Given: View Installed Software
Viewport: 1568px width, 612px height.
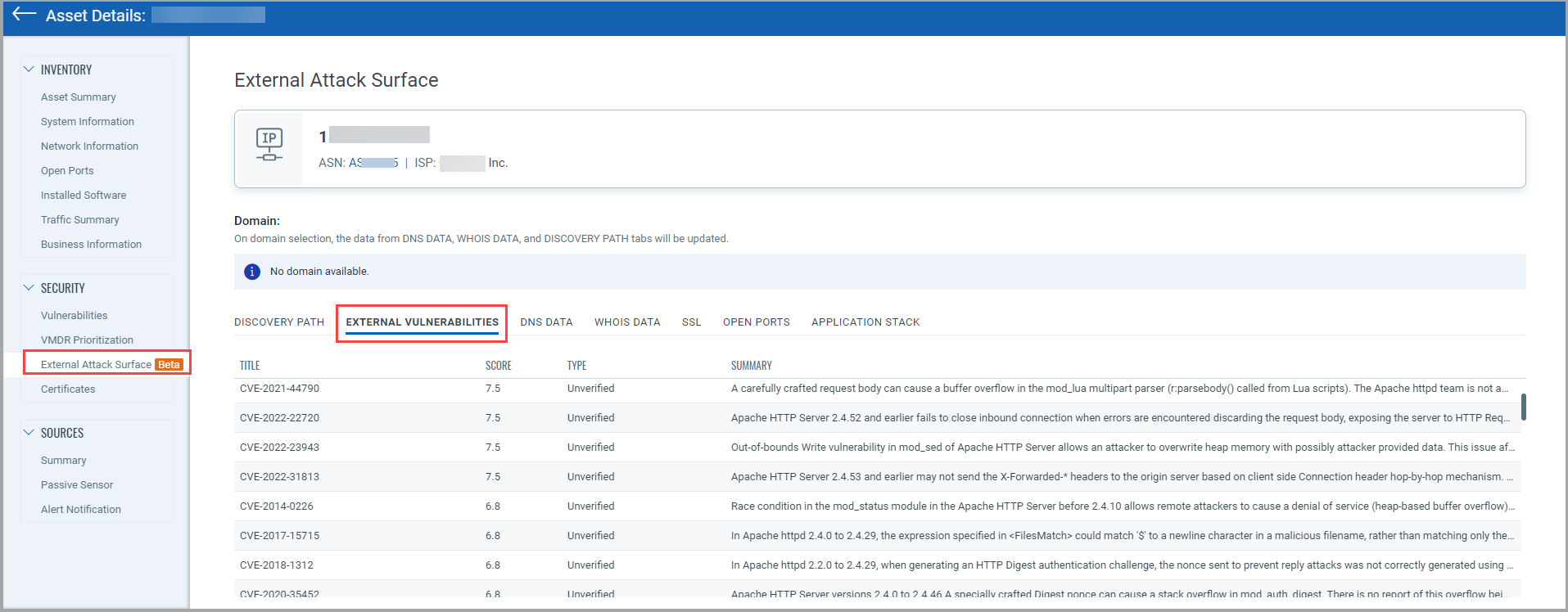Looking at the screenshot, I should (84, 196).
